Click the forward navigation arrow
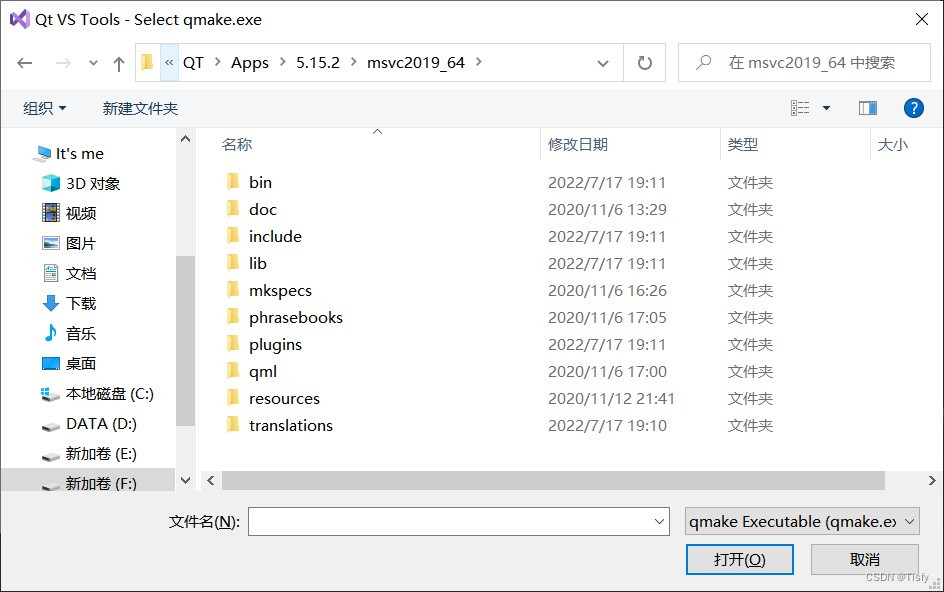The height and width of the screenshot is (592, 944). coord(63,63)
